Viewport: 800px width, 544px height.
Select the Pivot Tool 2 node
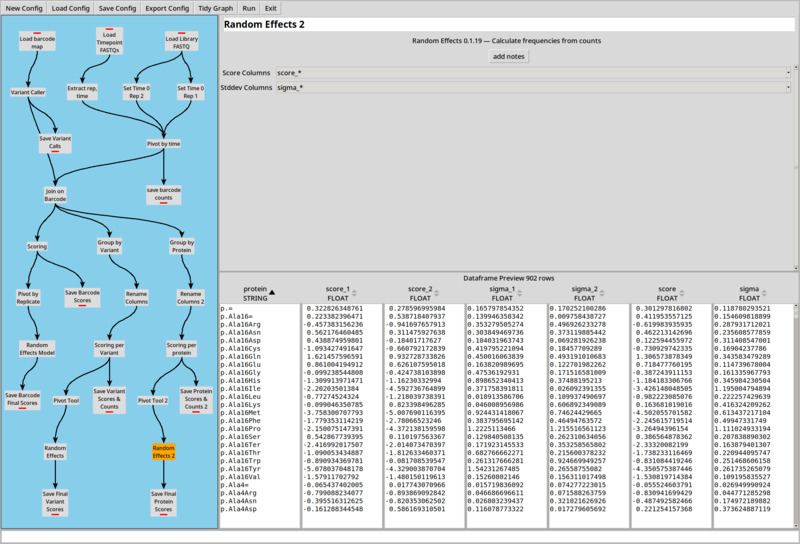click(153, 401)
